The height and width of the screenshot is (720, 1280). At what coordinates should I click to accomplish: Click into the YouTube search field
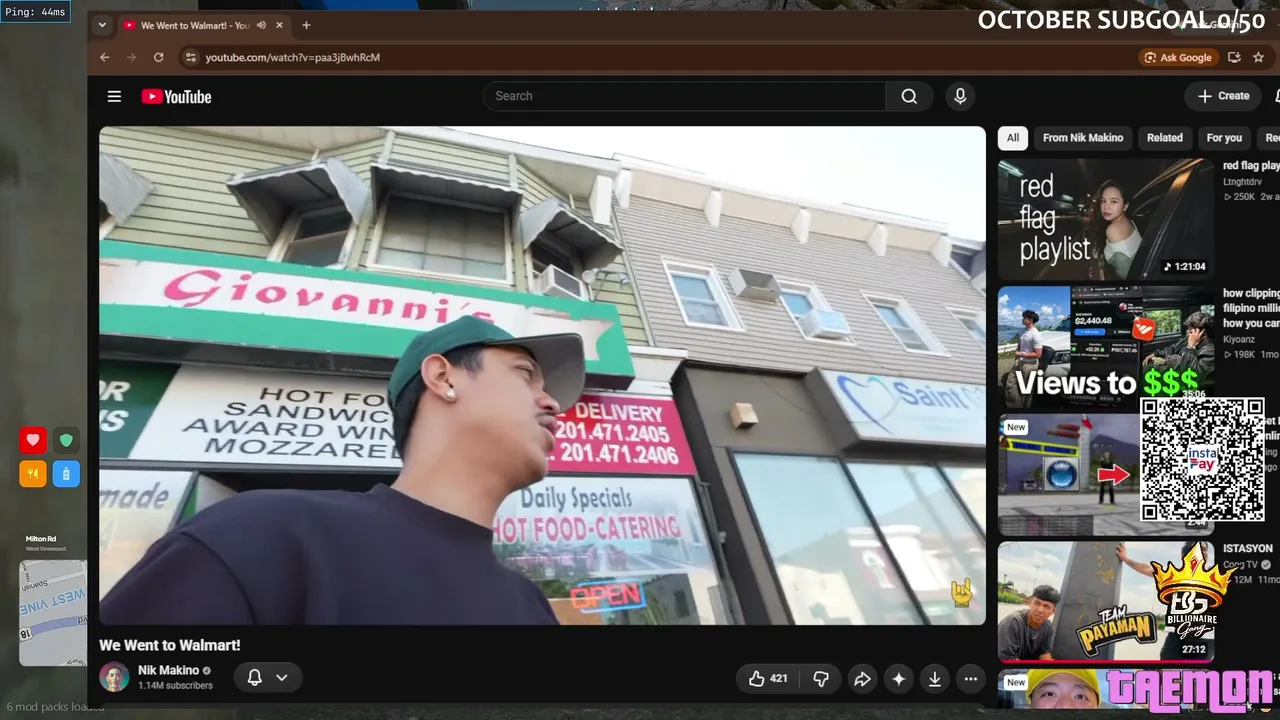point(684,96)
